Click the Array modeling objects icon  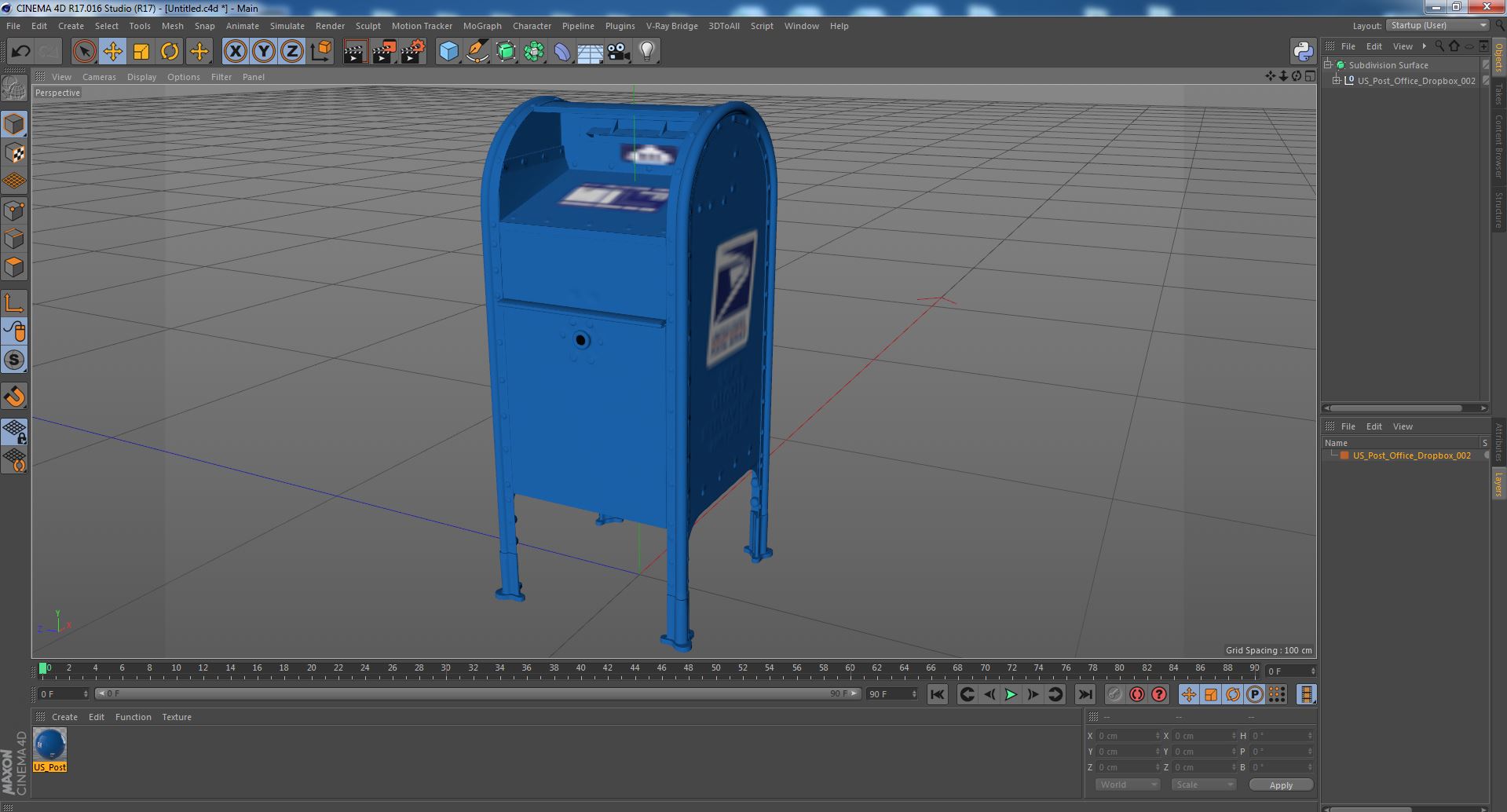click(534, 52)
